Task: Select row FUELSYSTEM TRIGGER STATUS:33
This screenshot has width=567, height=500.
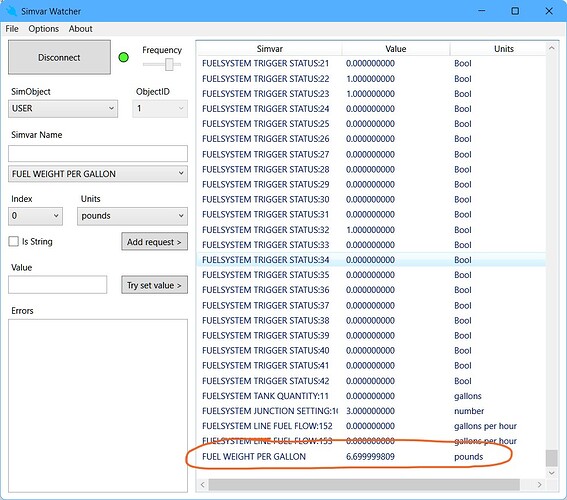Action: tap(372, 245)
